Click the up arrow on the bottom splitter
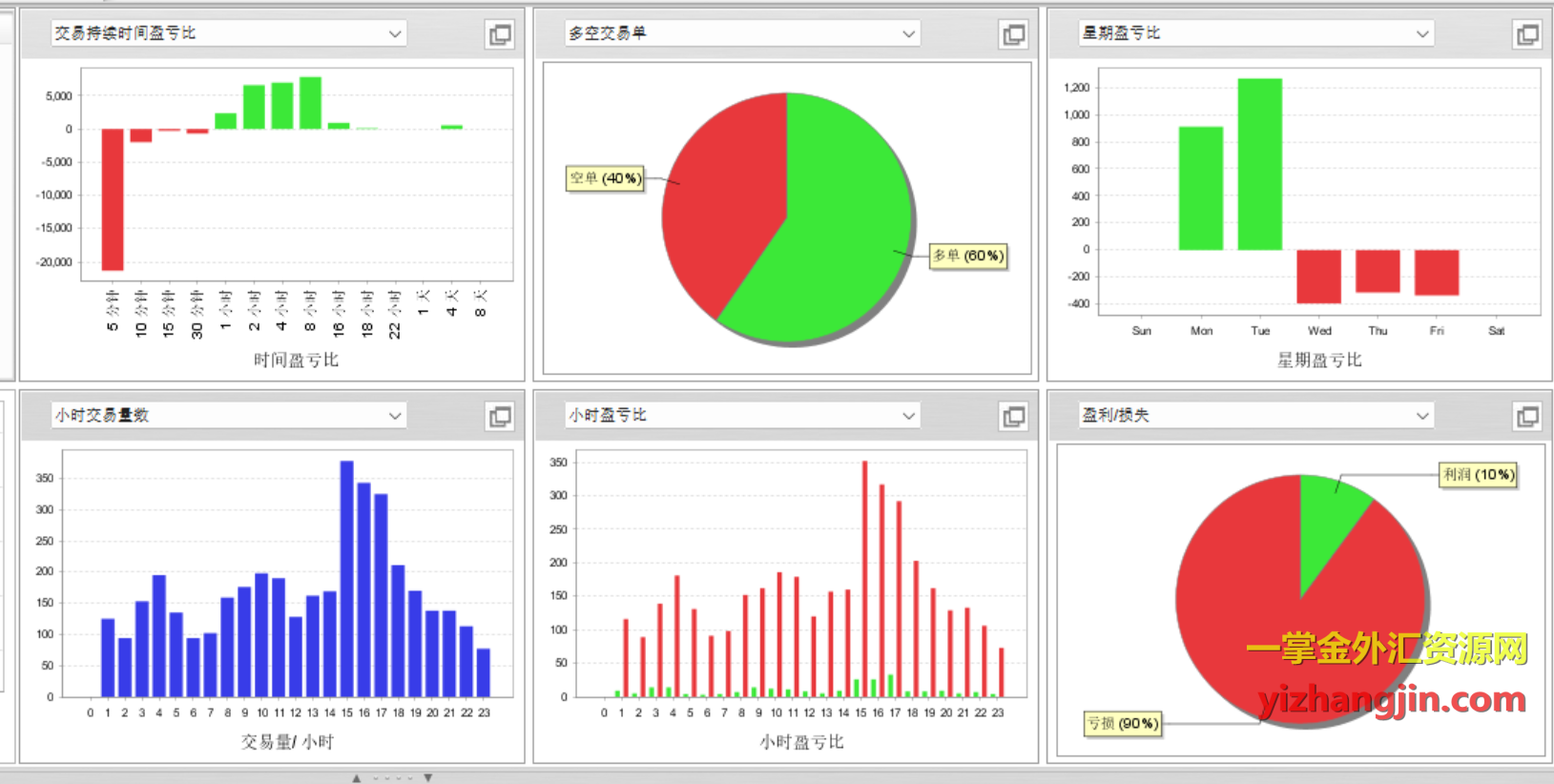The image size is (1554, 784). [x=357, y=777]
